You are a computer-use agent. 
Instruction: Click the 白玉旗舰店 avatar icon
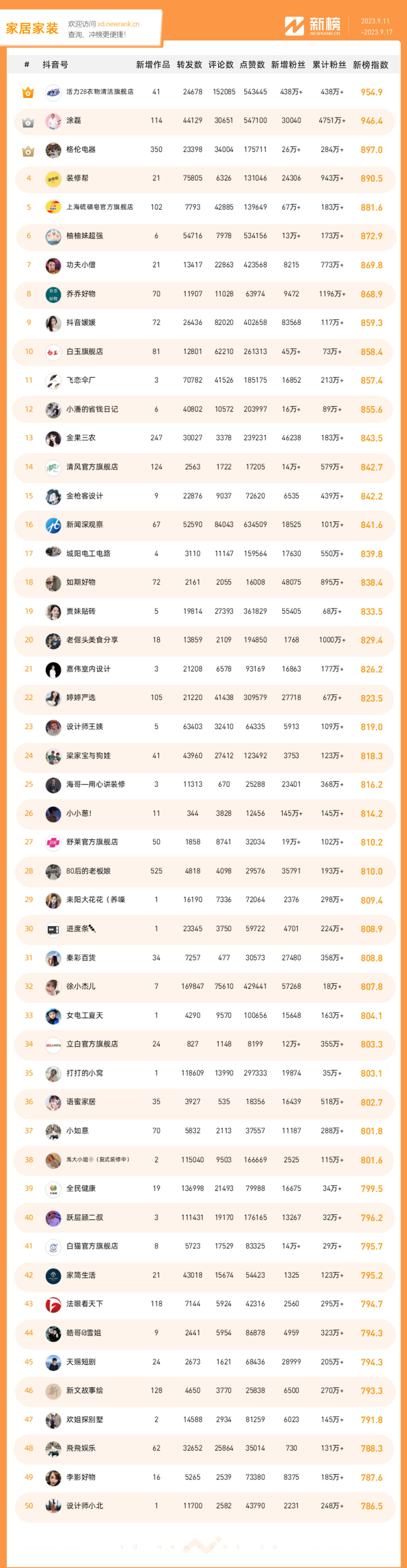point(54,352)
